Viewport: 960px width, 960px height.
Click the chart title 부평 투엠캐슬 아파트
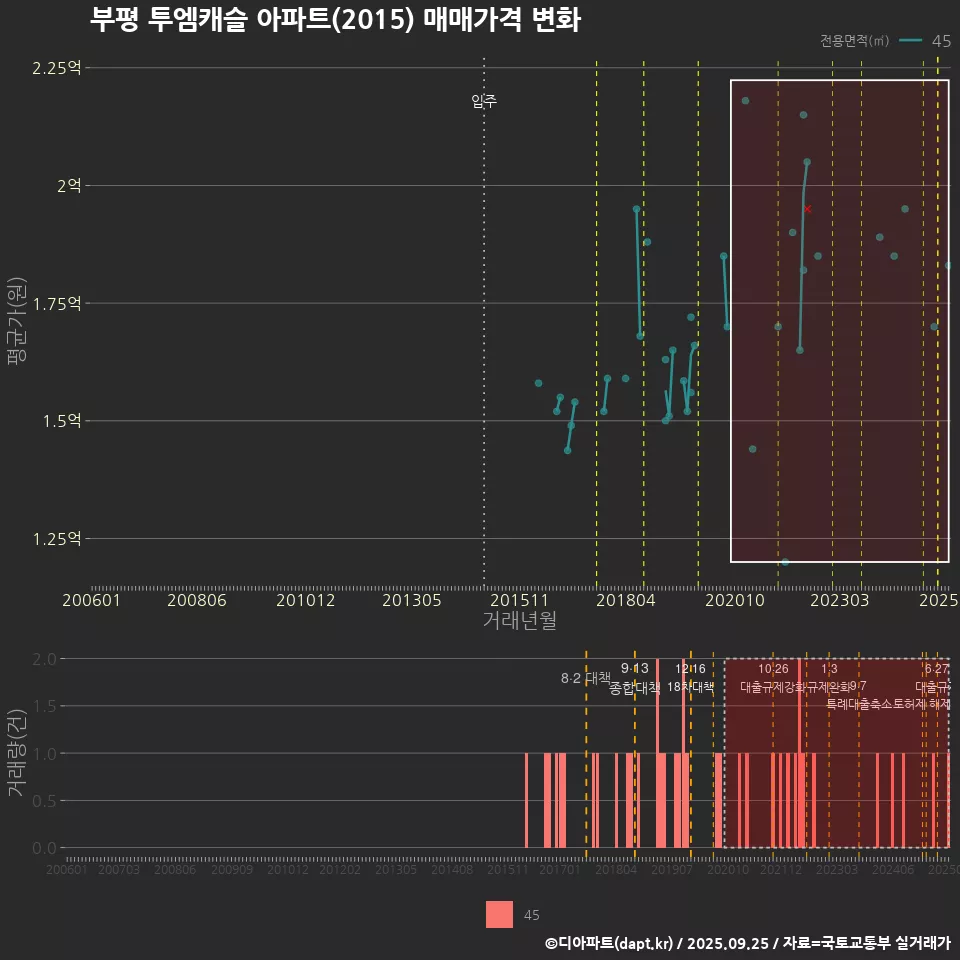[335, 20]
